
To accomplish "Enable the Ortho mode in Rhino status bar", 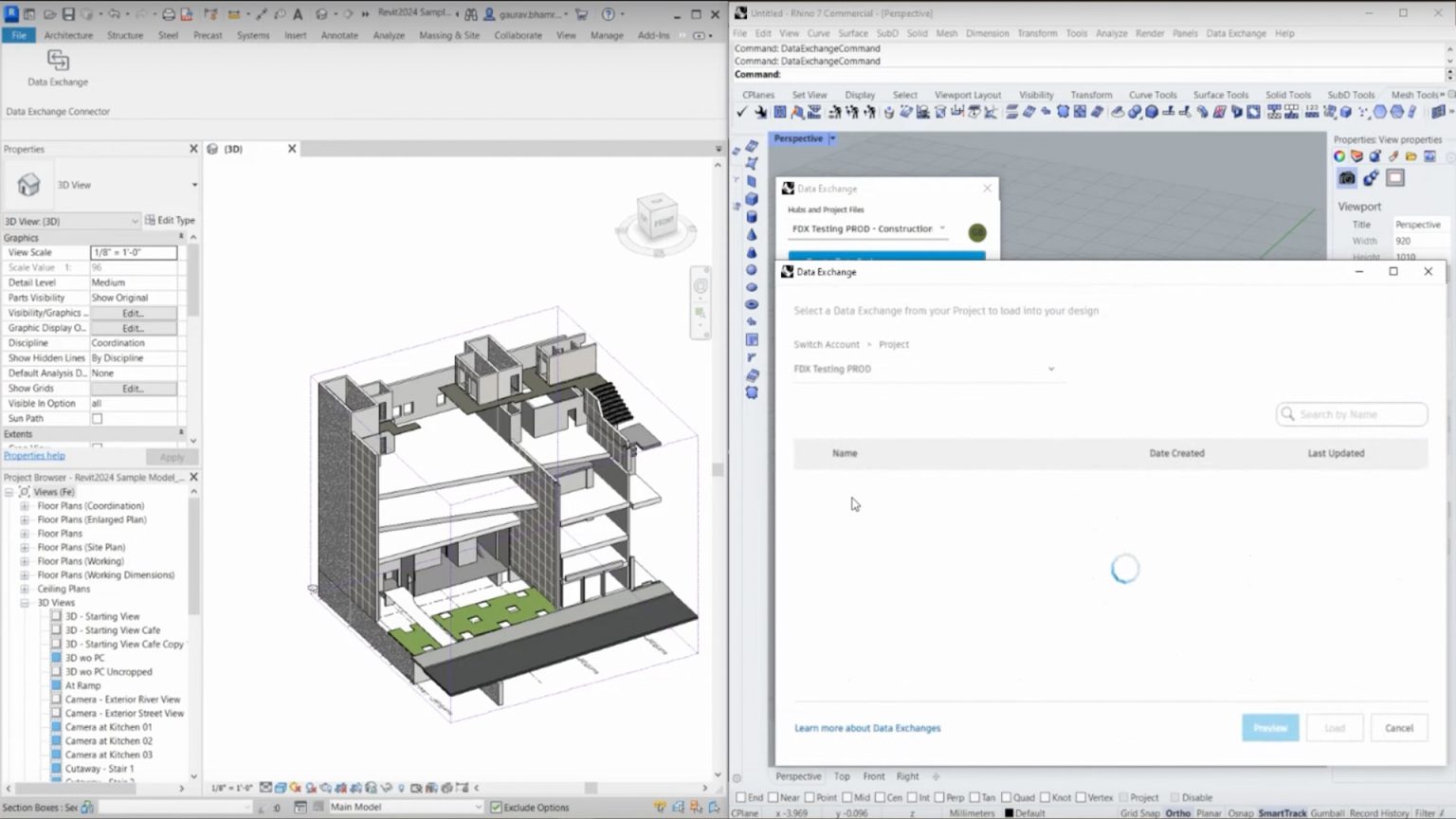I will tap(1177, 812).
